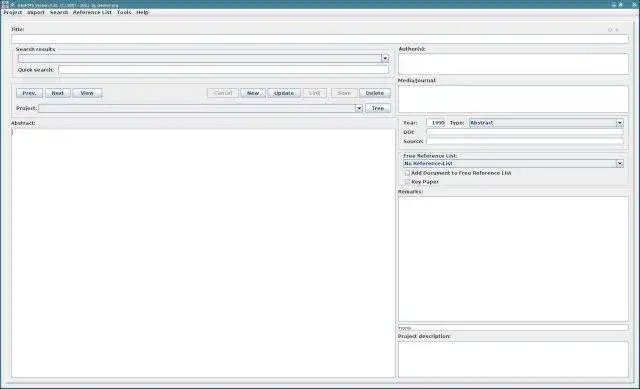Open the Type dropdown set to Abstract

pos(546,122)
